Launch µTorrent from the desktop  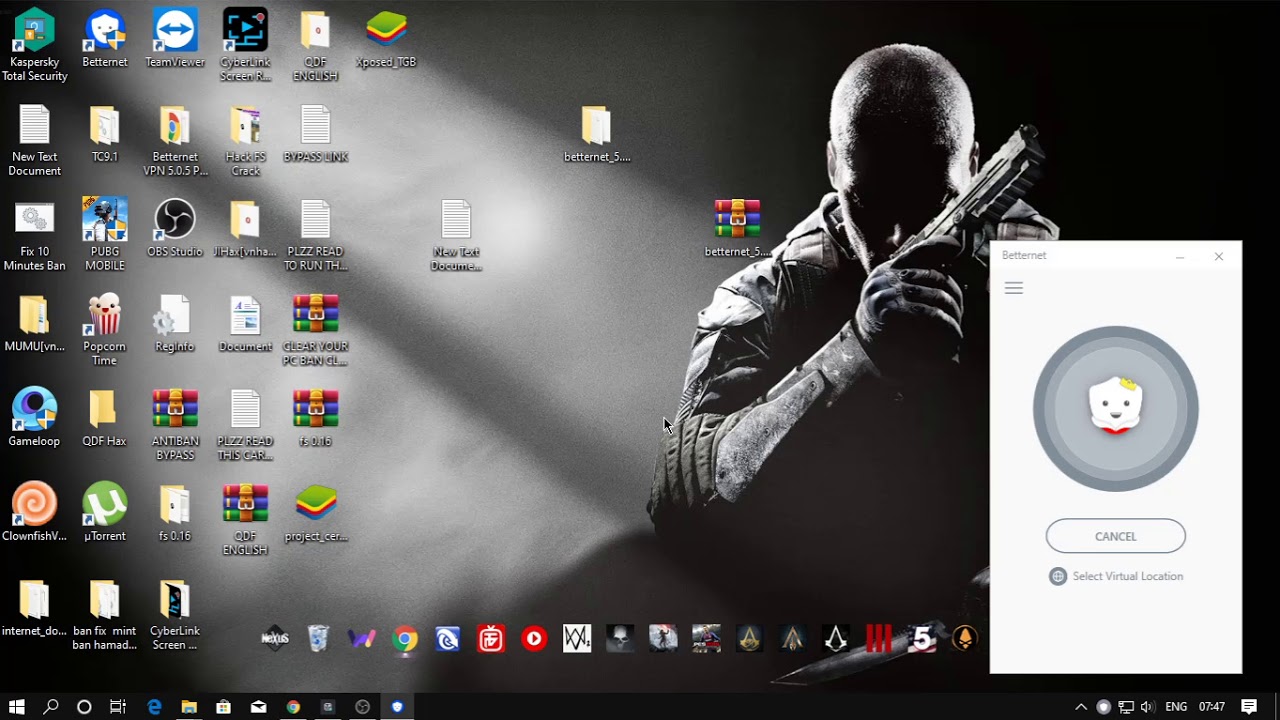[105, 513]
